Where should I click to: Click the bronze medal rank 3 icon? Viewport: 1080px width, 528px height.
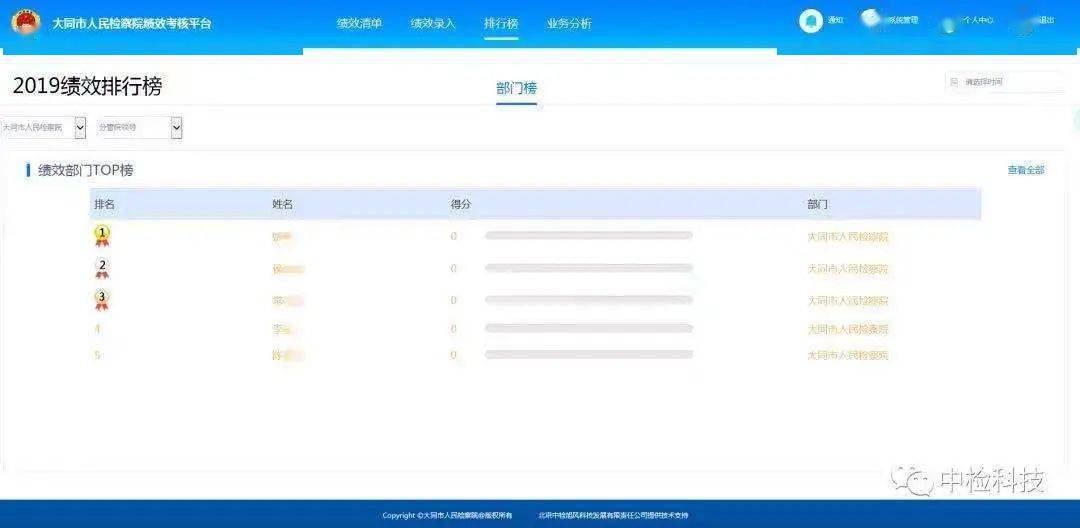pos(102,300)
